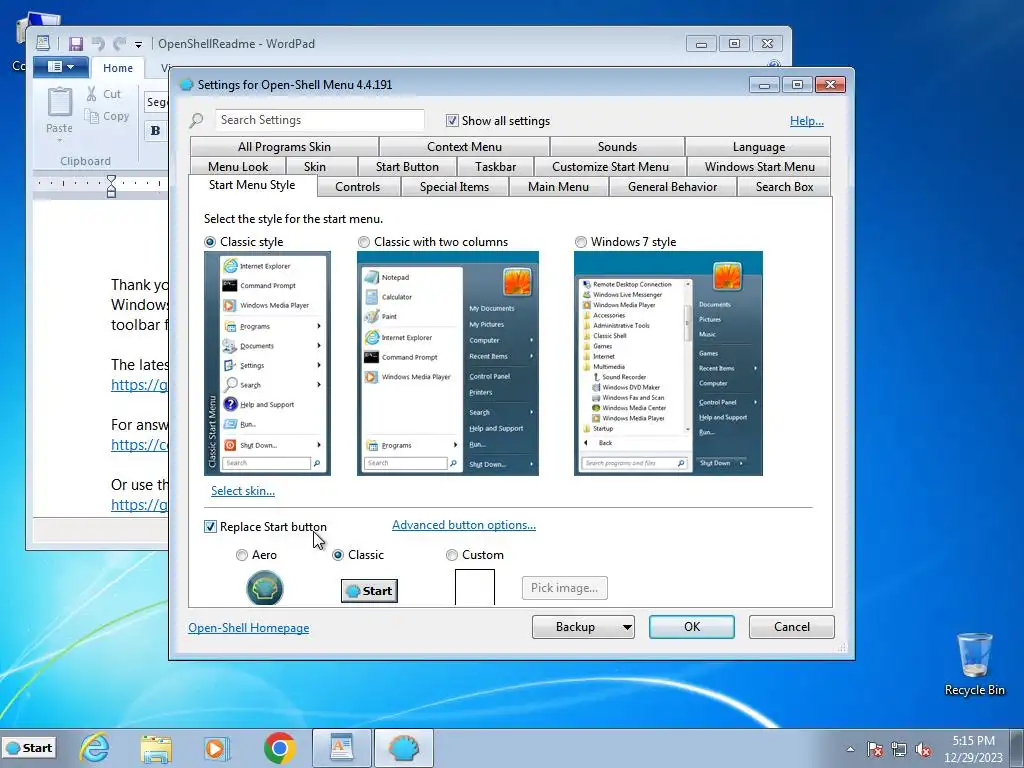Open the Select skin link
The height and width of the screenshot is (768, 1024).
pyautogui.click(x=243, y=491)
